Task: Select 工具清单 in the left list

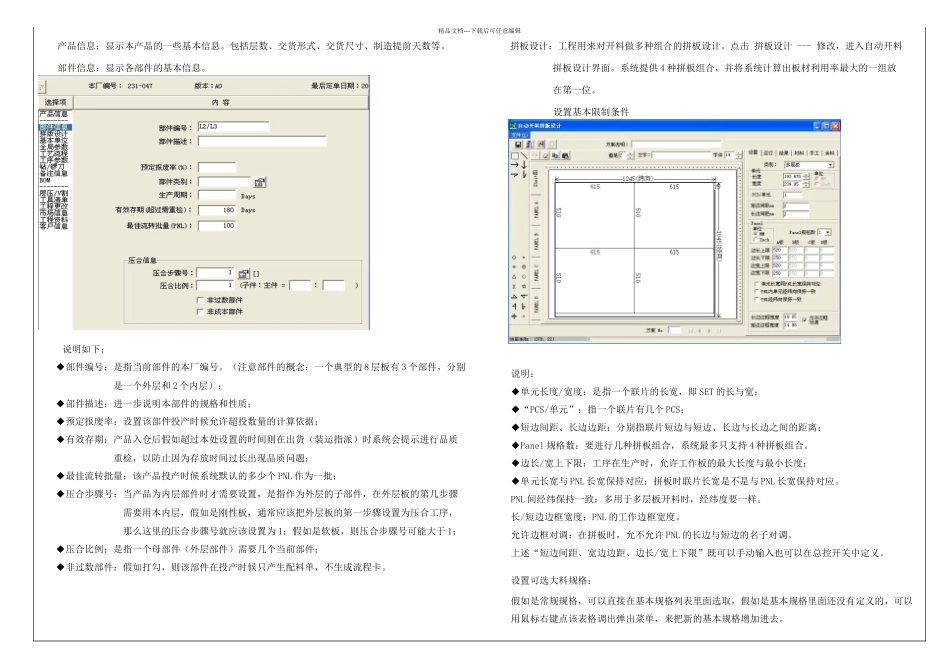Action: pyautogui.click(x=53, y=200)
